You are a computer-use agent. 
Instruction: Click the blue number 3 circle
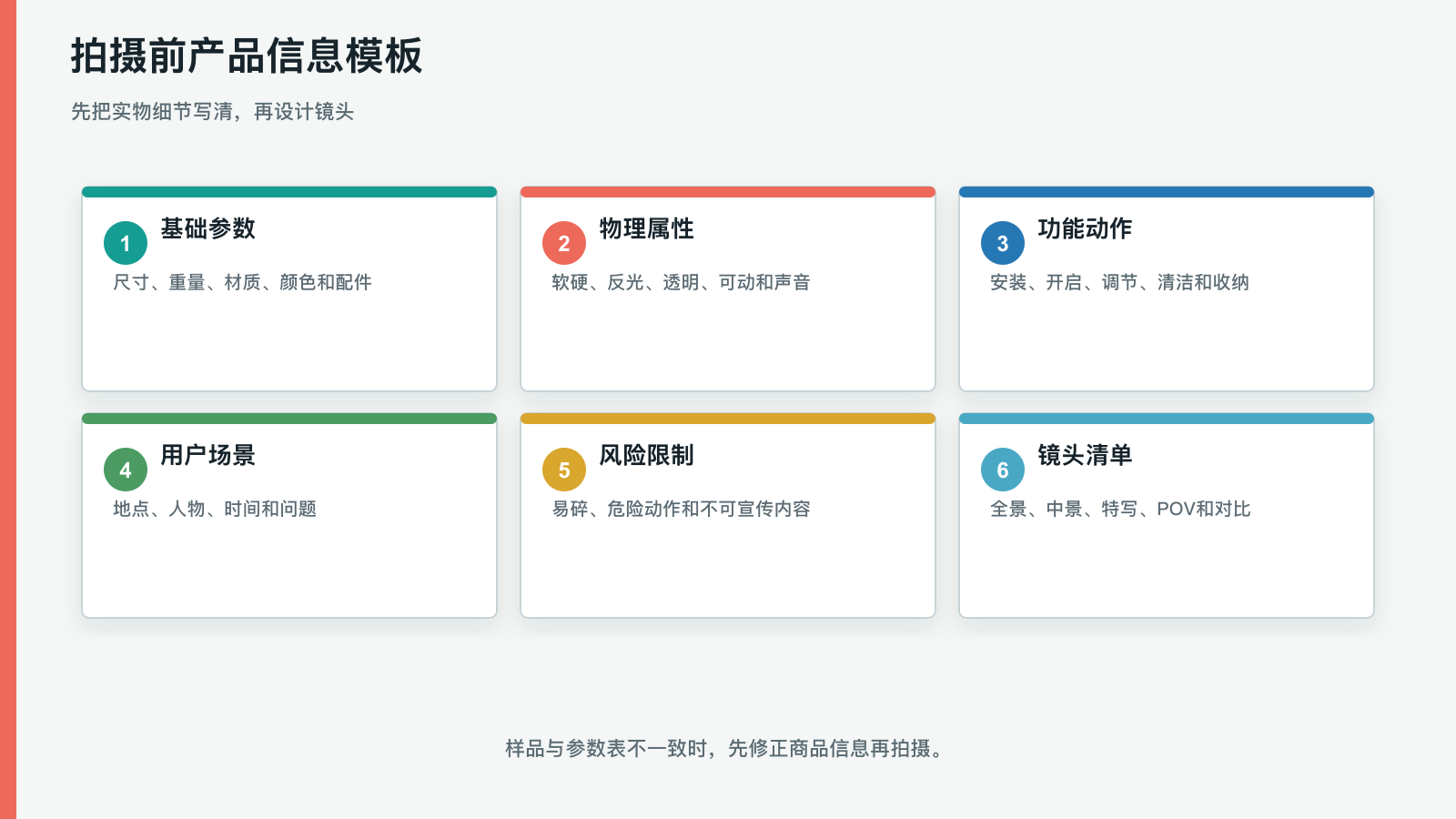tap(1003, 243)
